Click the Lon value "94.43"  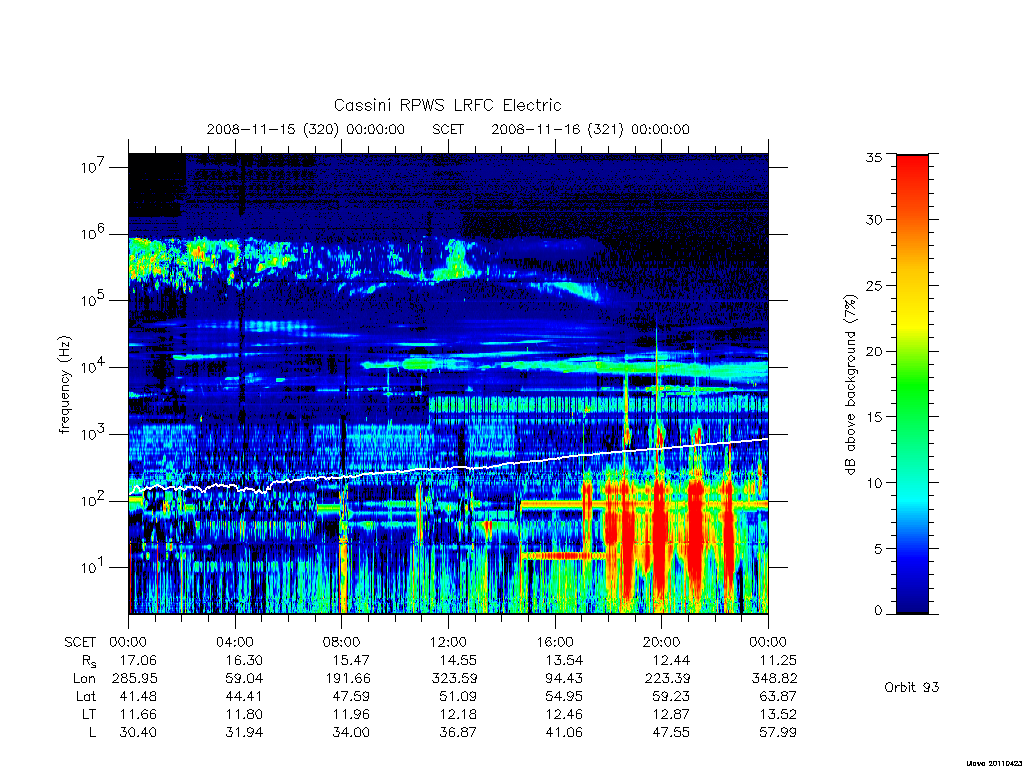pyautogui.click(x=564, y=679)
